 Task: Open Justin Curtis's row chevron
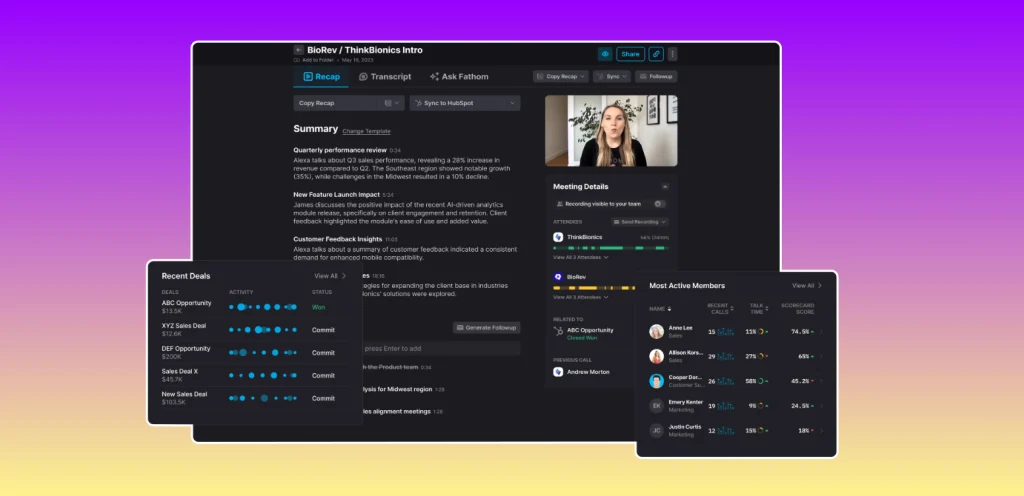point(821,431)
